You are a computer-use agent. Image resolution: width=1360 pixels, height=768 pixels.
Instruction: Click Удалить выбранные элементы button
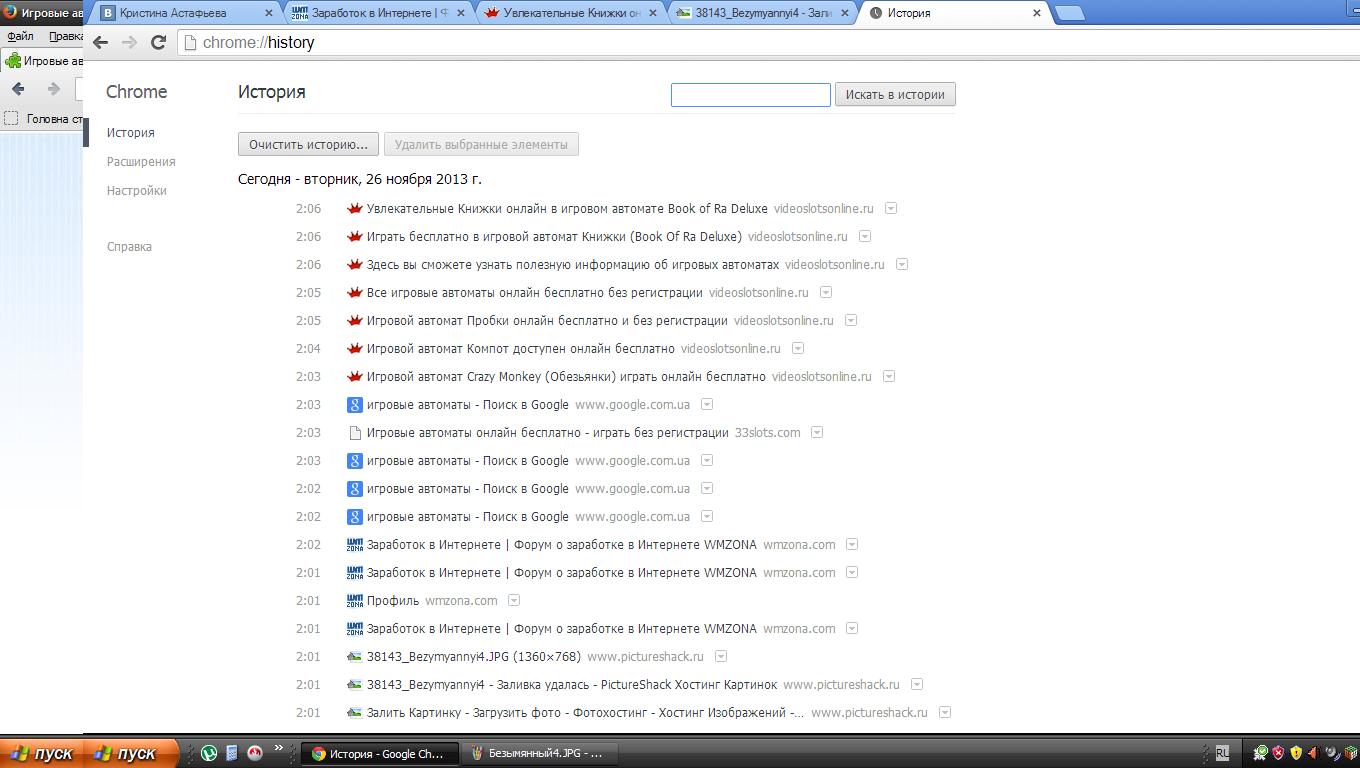coord(481,145)
